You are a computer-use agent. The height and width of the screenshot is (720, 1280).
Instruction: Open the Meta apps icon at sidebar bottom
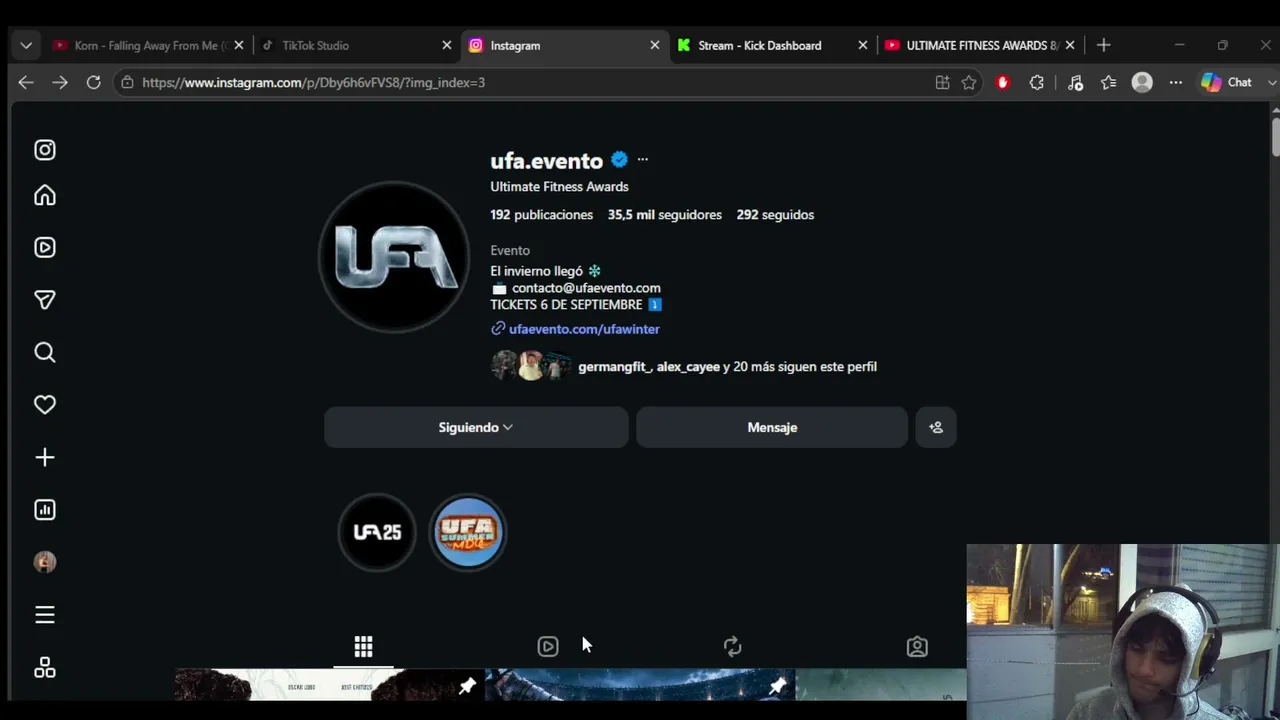pos(45,668)
